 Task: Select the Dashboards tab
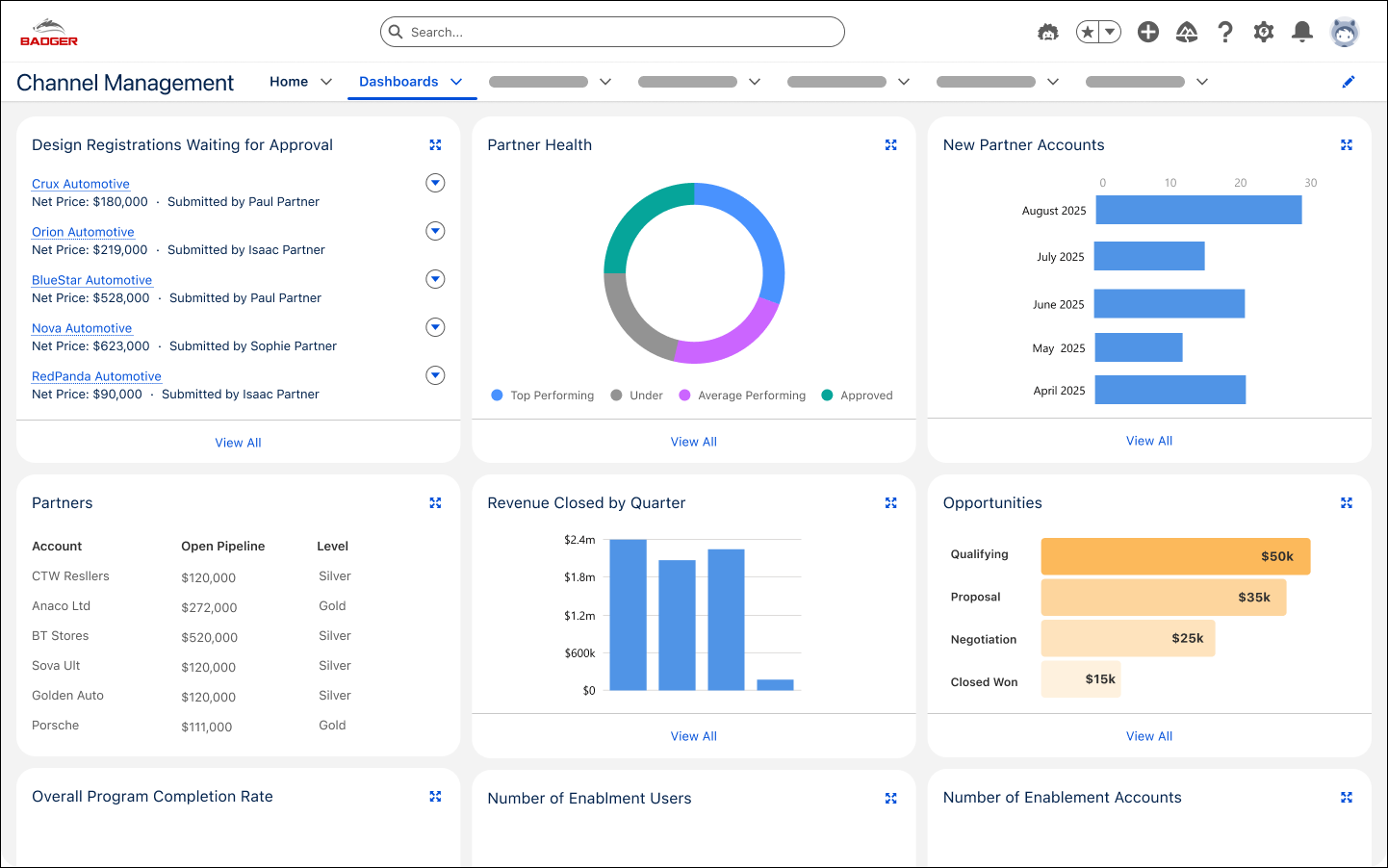398,82
